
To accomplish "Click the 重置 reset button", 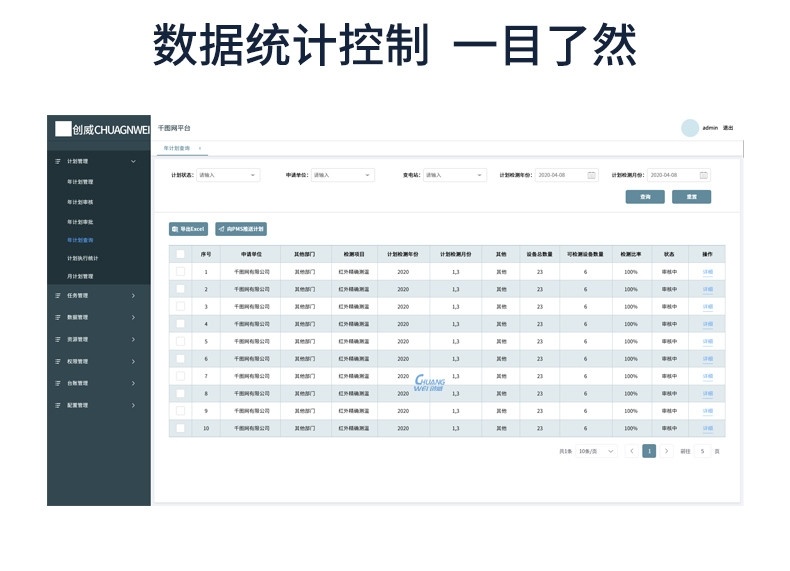I will 691,197.
